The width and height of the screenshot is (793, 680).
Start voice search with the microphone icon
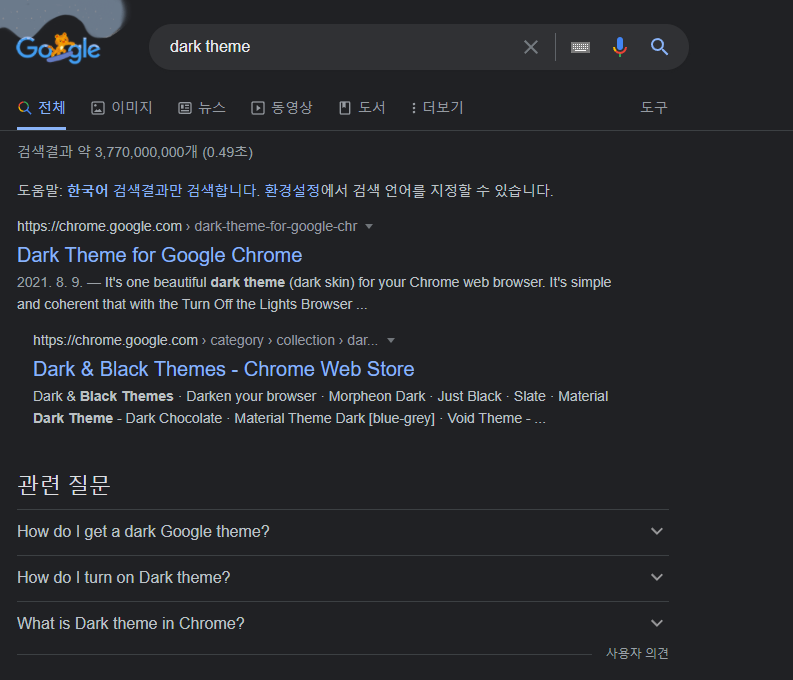(620, 47)
